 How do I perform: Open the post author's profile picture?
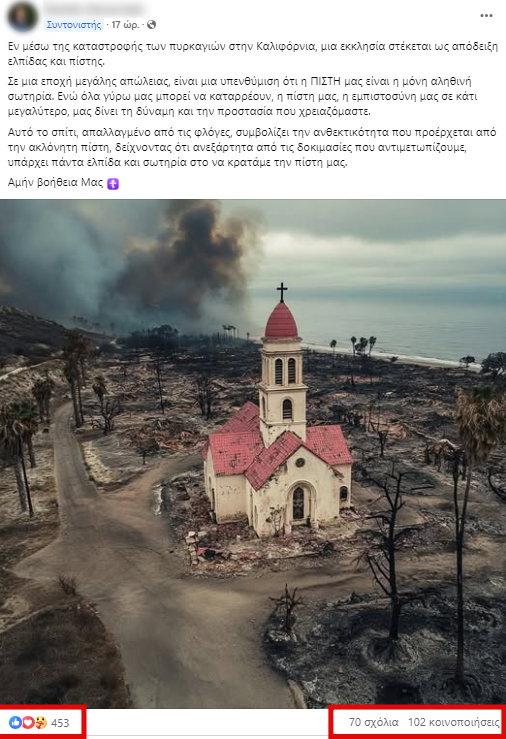coord(22,16)
